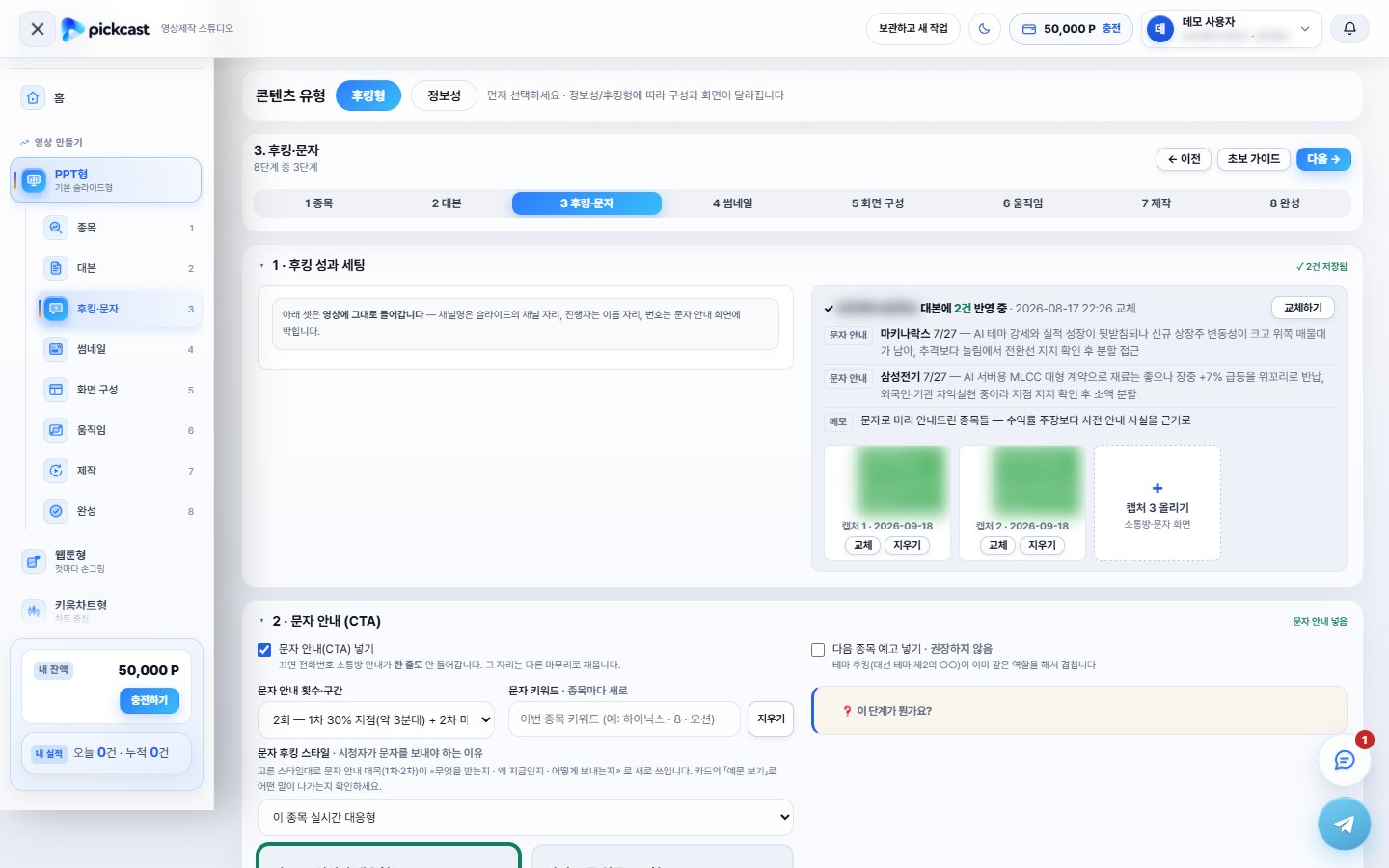Open the 이 종목 실시간 대응형 style dropdown
Image resolution: width=1389 pixels, height=868 pixels.
click(x=526, y=817)
